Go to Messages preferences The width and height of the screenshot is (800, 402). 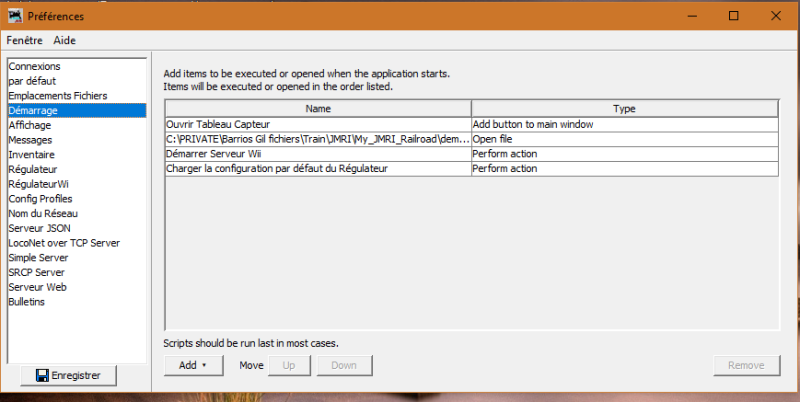point(30,140)
